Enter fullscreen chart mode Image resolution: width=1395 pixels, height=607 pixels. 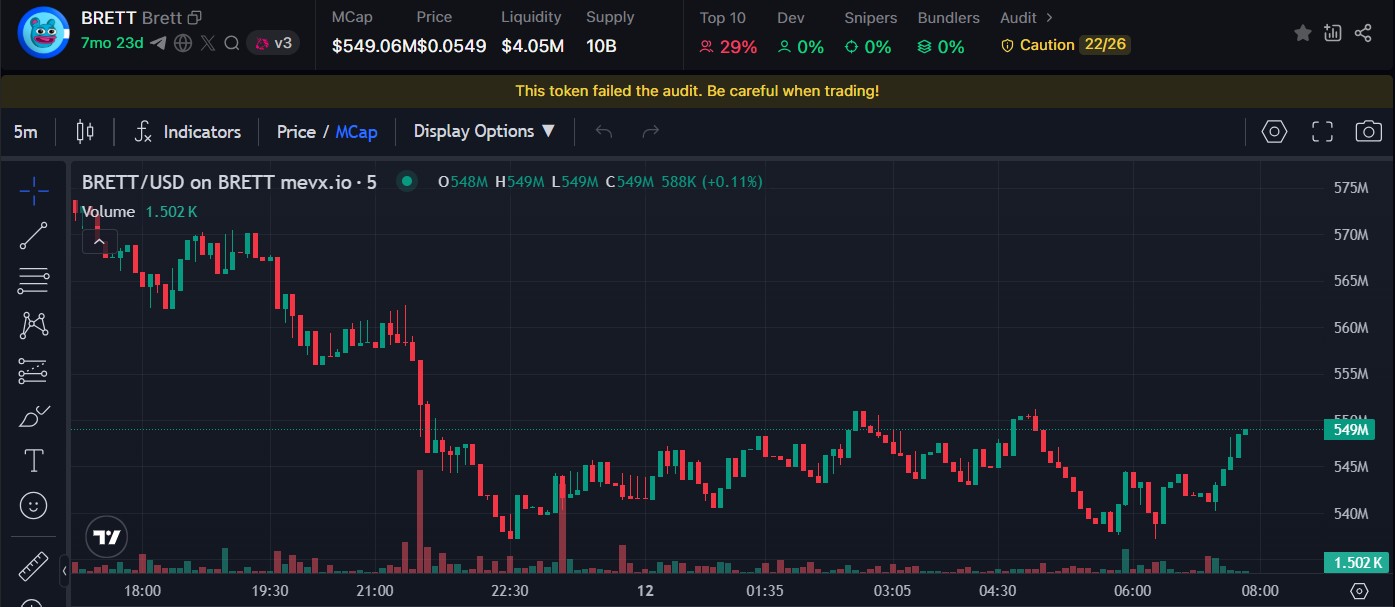click(x=1322, y=131)
